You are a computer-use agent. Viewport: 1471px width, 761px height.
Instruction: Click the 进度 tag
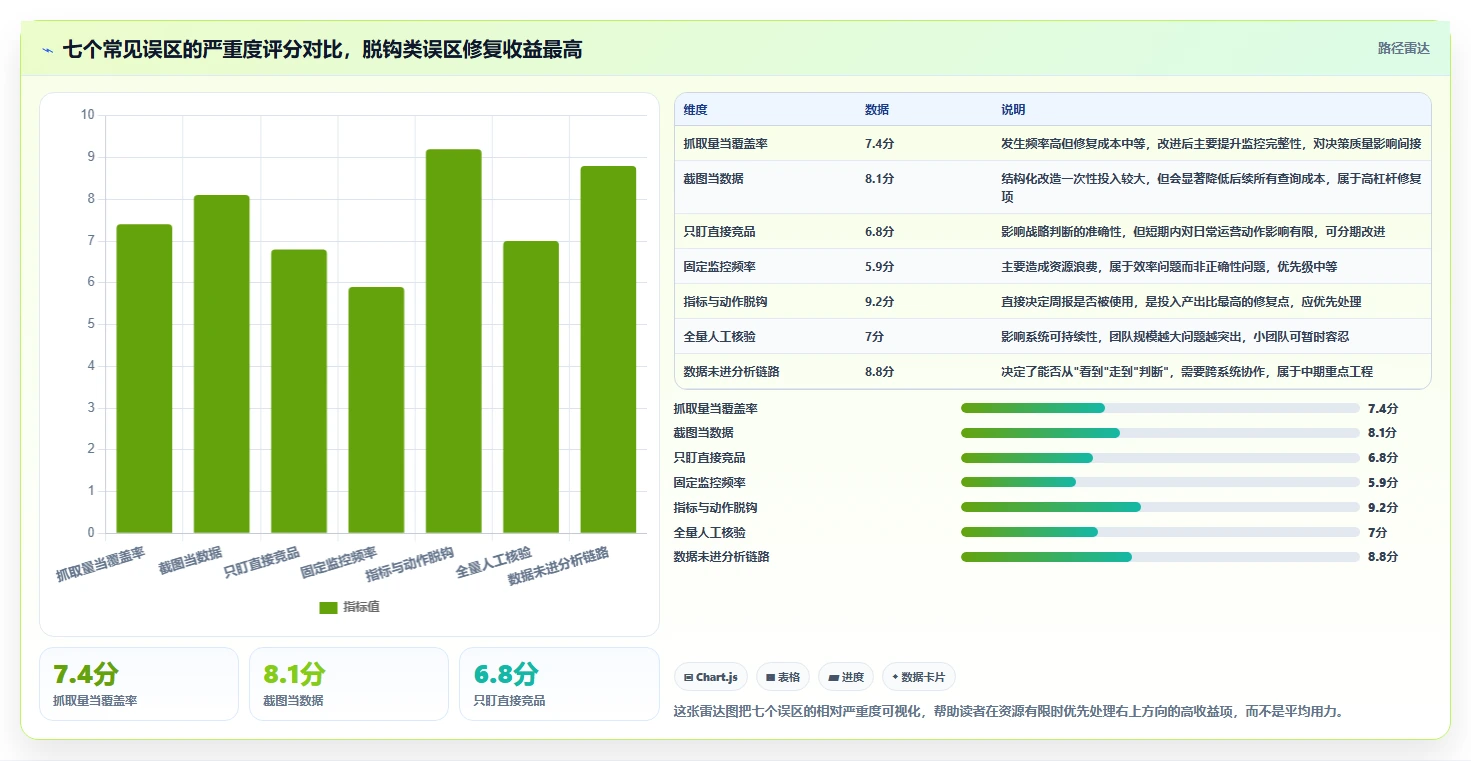(846, 677)
